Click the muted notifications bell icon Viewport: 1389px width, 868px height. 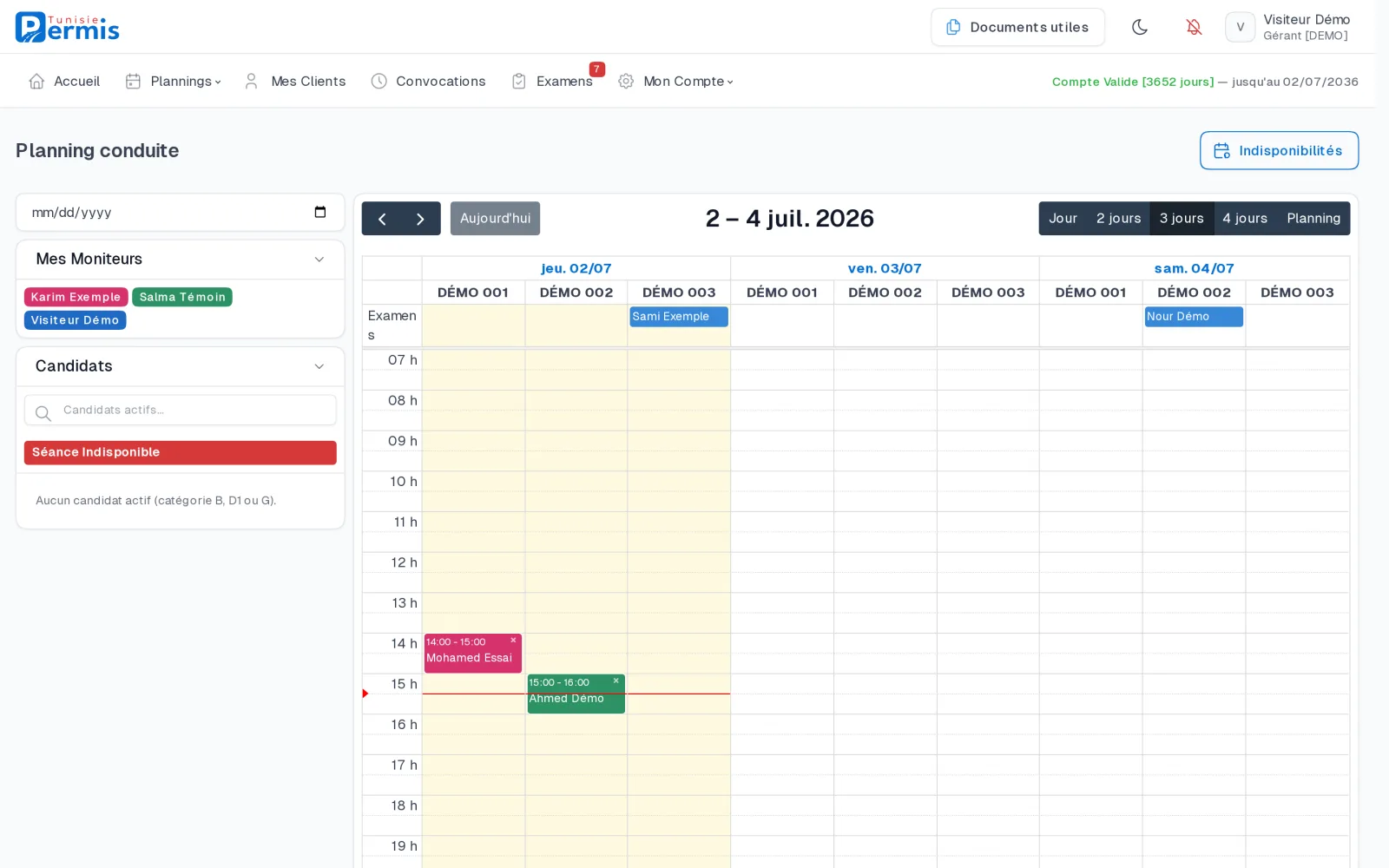(x=1194, y=27)
